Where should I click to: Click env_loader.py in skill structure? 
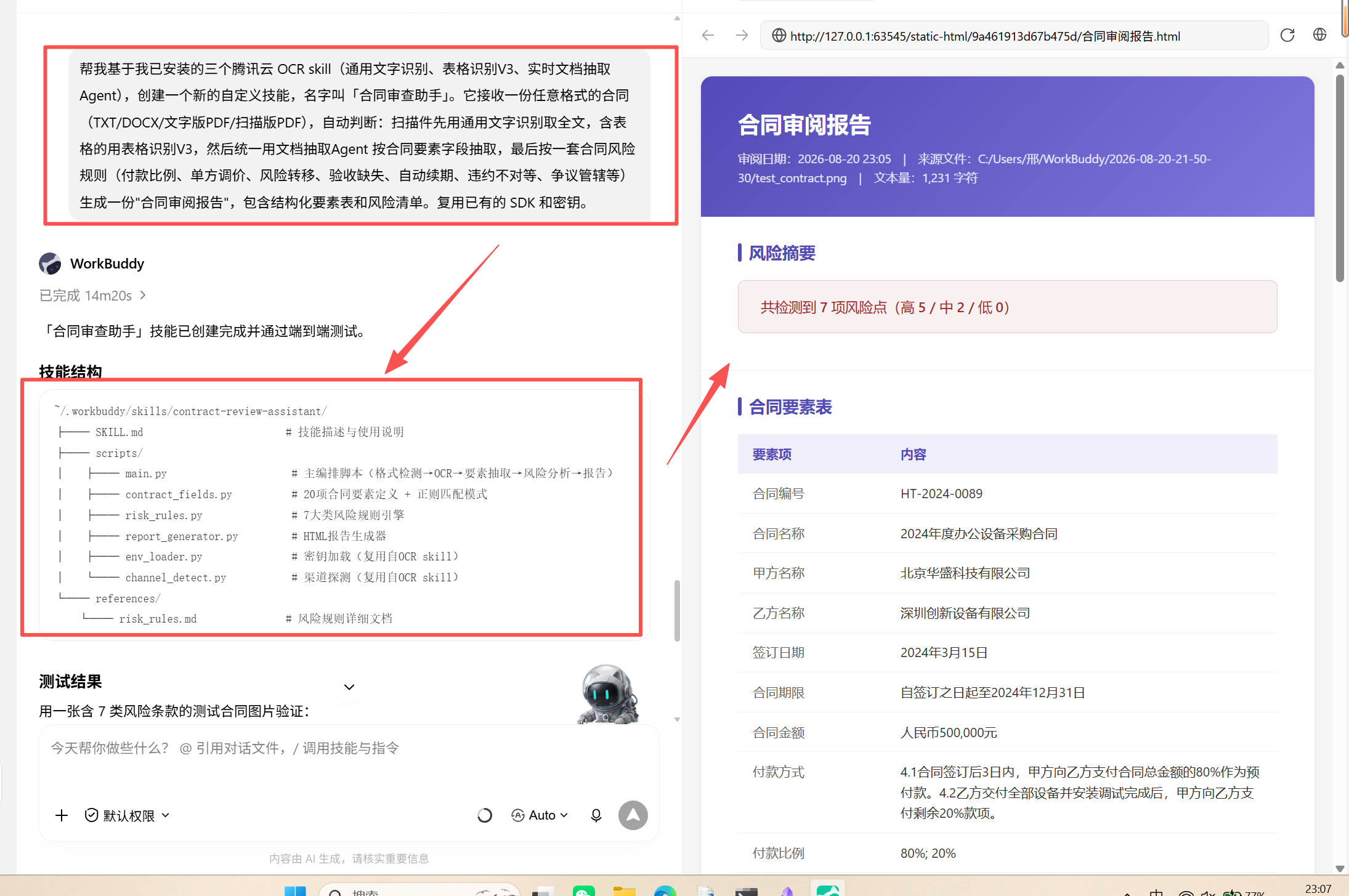coord(164,557)
